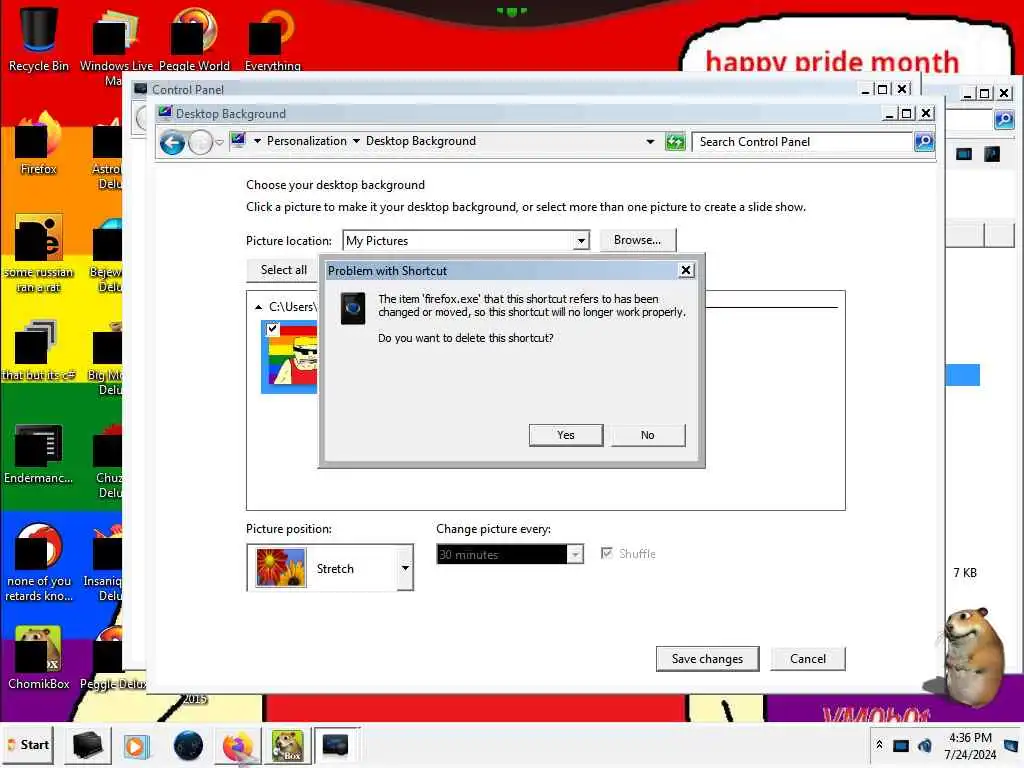Image resolution: width=1024 pixels, height=768 pixels.
Task: Open Firefox from the taskbar
Action: pos(238,745)
